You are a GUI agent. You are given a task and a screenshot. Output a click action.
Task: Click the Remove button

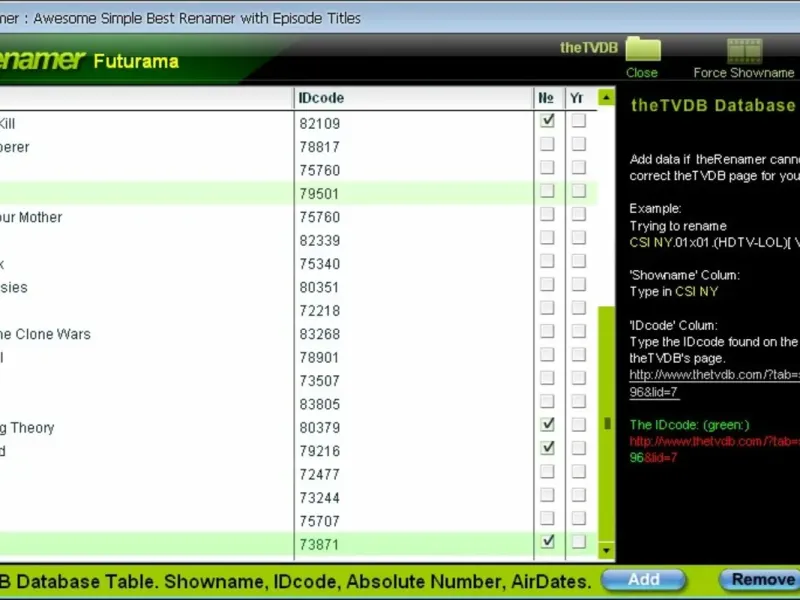[760, 580]
